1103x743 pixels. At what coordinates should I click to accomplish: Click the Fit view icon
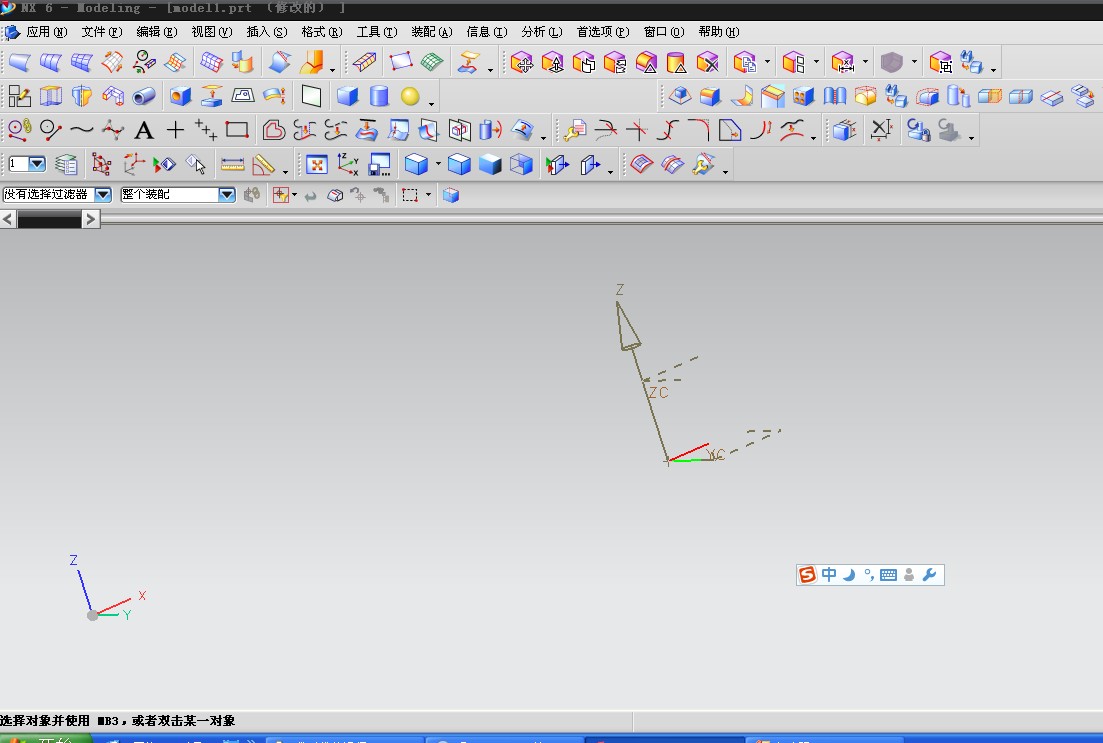(317, 165)
